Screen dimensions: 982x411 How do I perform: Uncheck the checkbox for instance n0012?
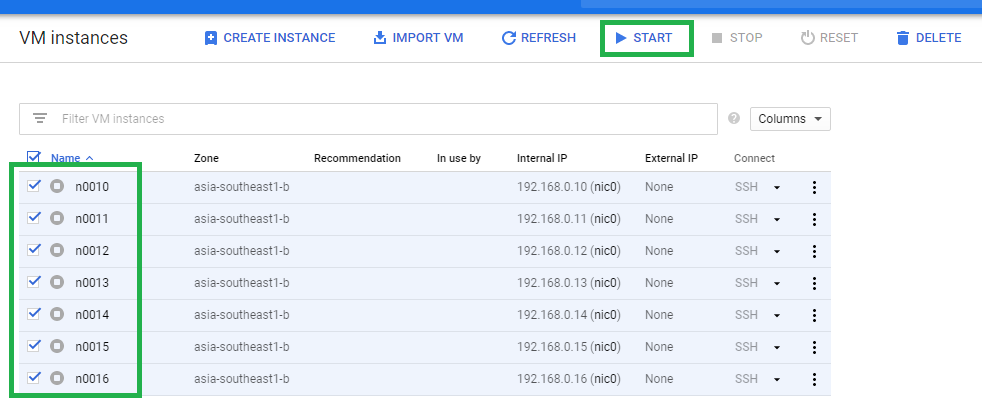(34, 249)
